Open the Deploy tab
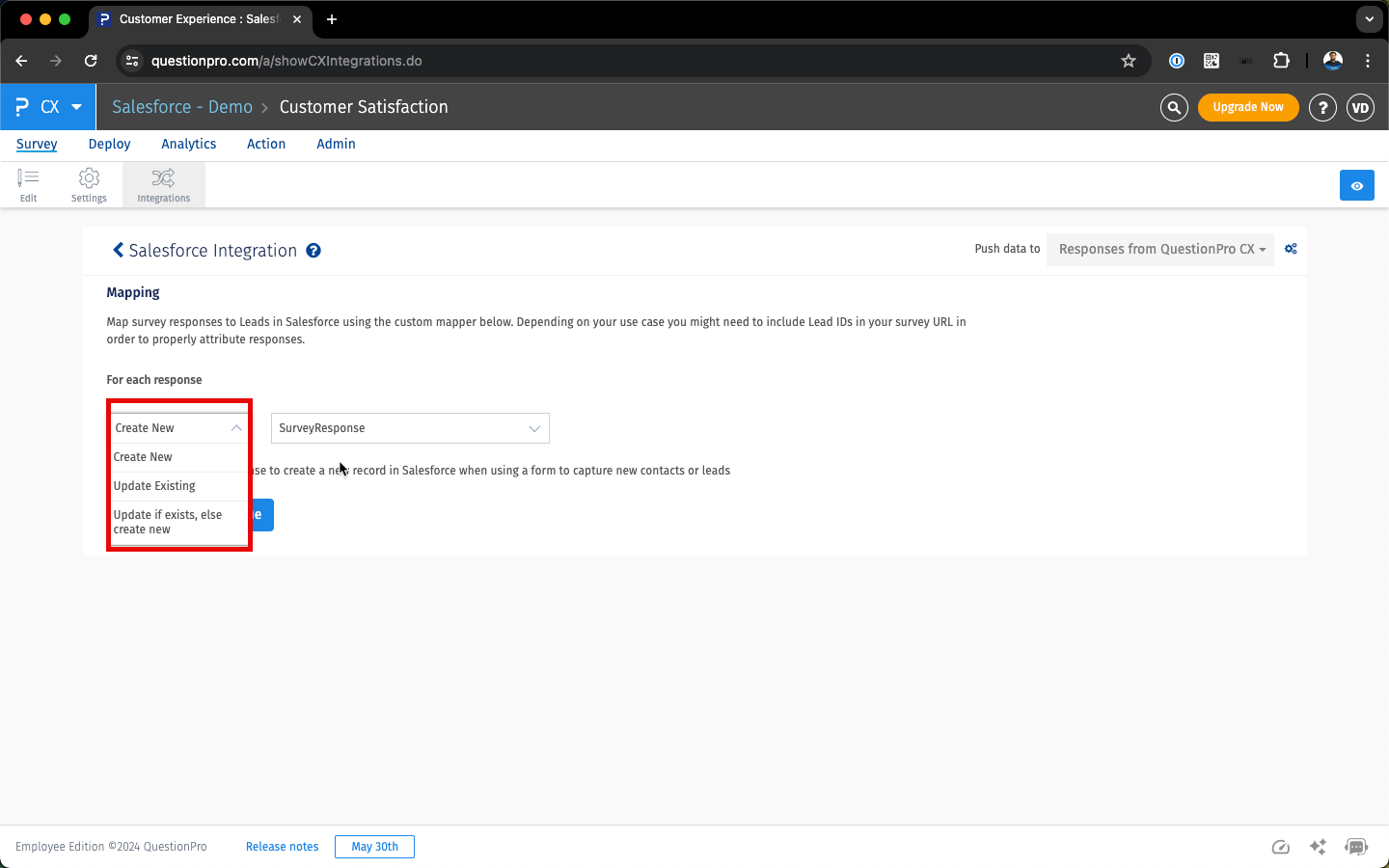 tap(109, 144)
